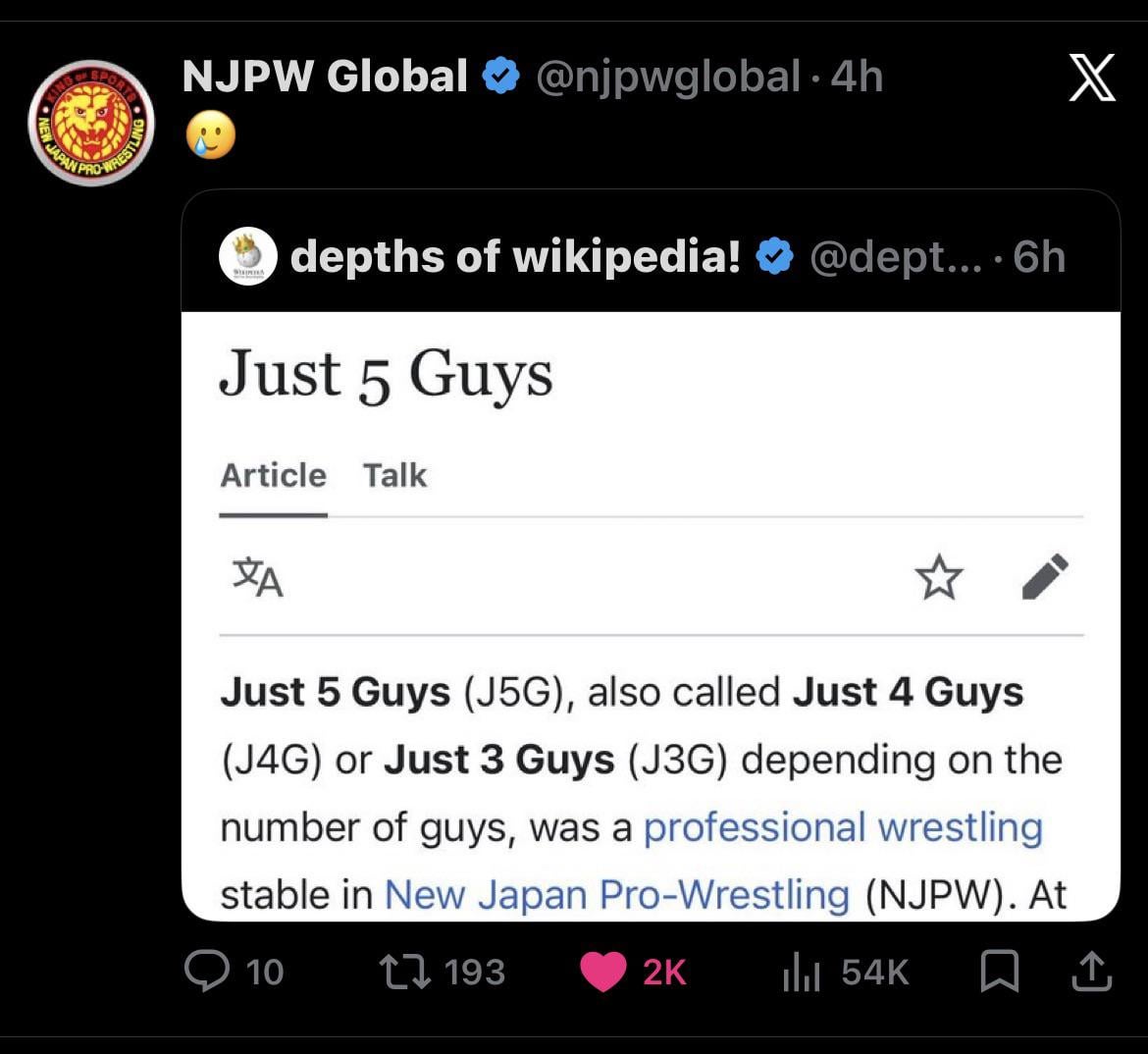This screenshot has width=1148, height=1054.
Task: Click NJPW Global's blue verified badge
Action: tap(501, 77)
